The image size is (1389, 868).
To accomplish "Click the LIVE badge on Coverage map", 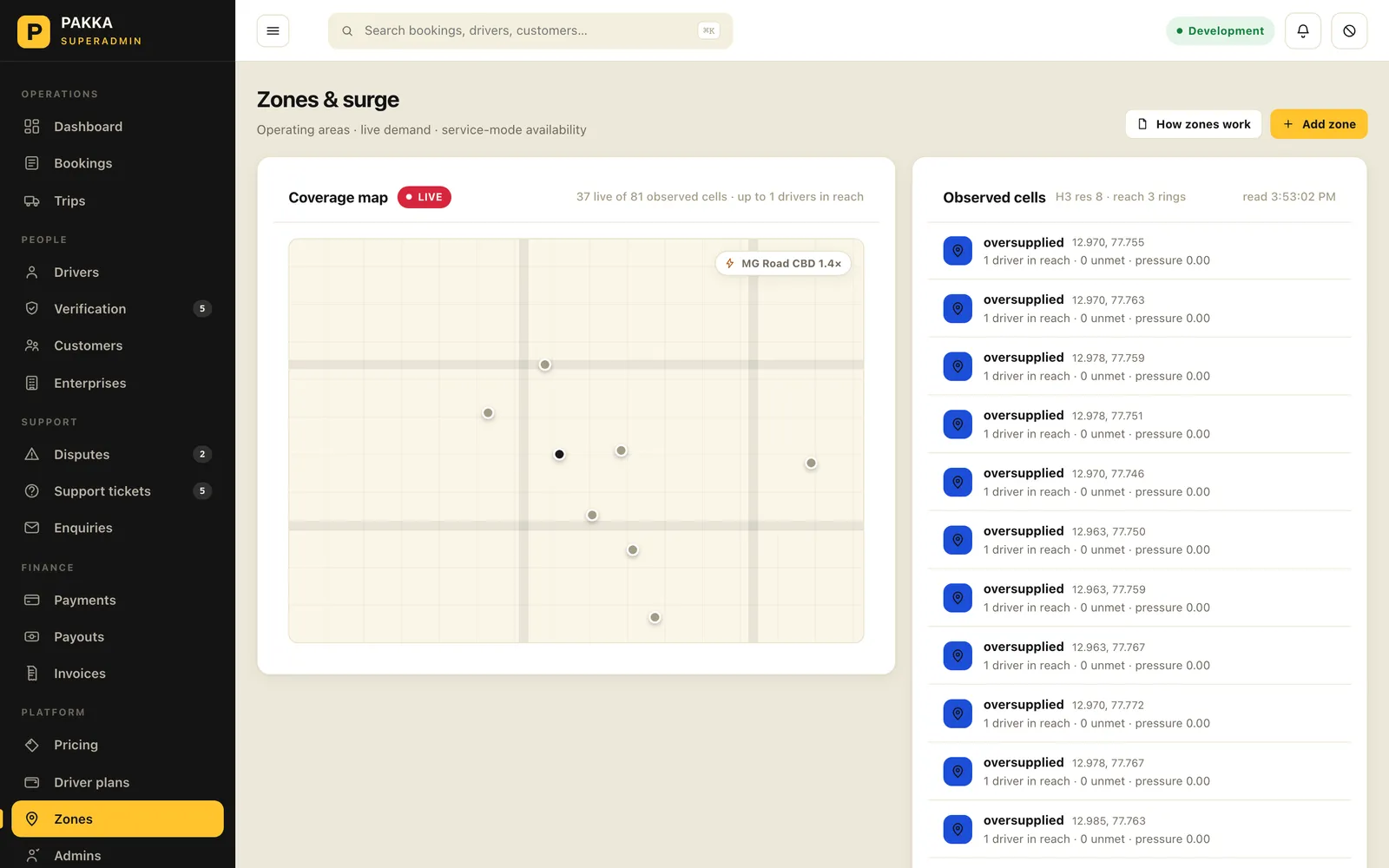I will 425,197.
